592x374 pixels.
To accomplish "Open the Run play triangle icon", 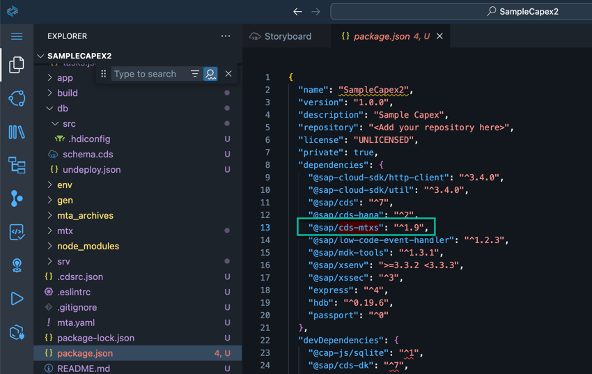I will [17, 299].
